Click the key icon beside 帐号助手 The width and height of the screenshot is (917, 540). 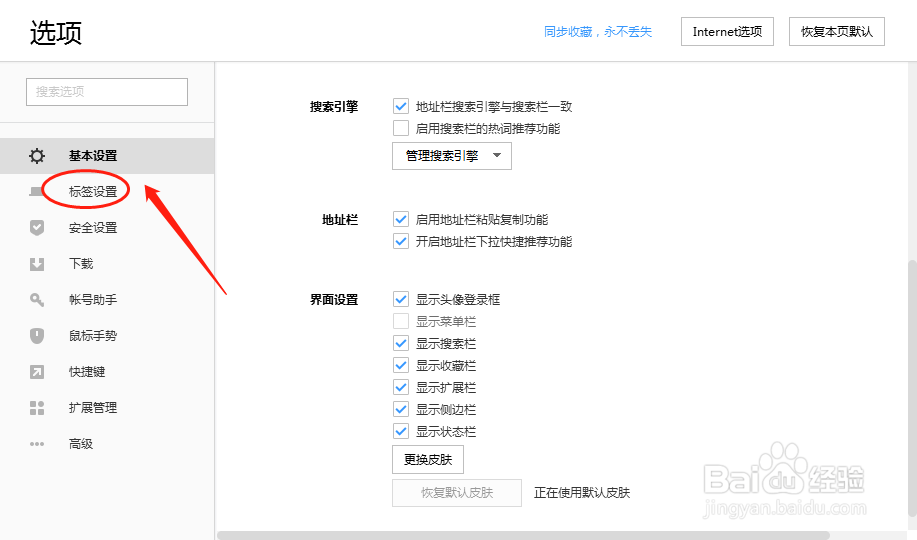37,300
